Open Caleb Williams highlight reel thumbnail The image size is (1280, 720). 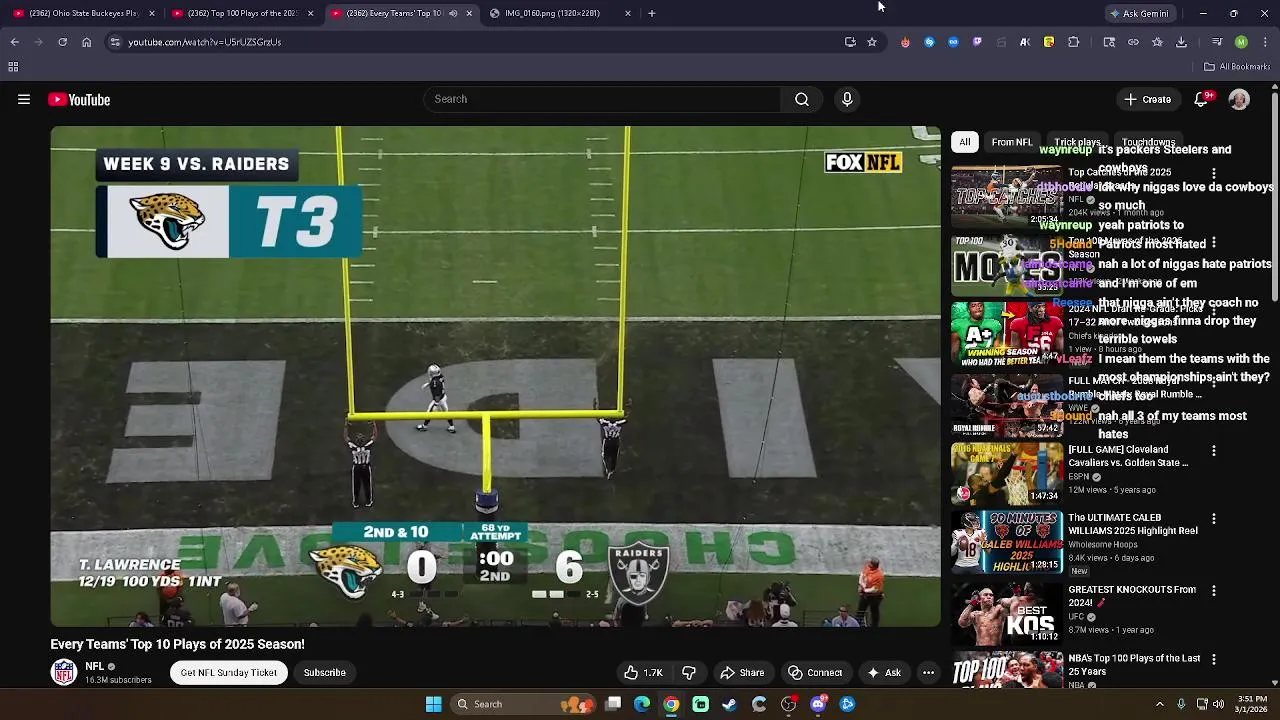pos(1006,541)
